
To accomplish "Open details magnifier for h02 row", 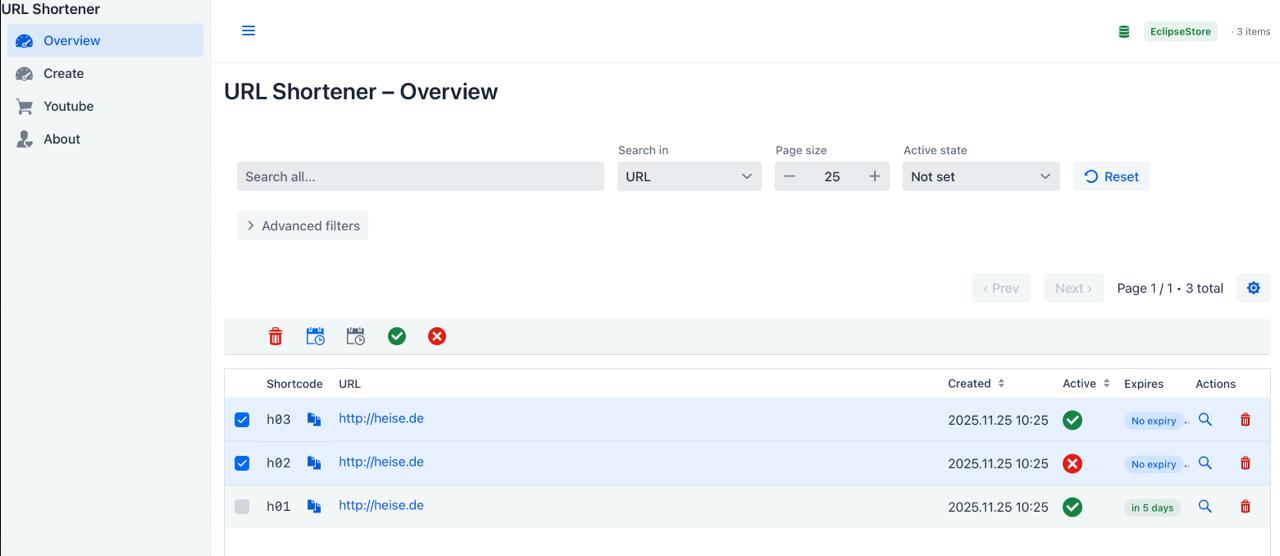I will 1205,463.
